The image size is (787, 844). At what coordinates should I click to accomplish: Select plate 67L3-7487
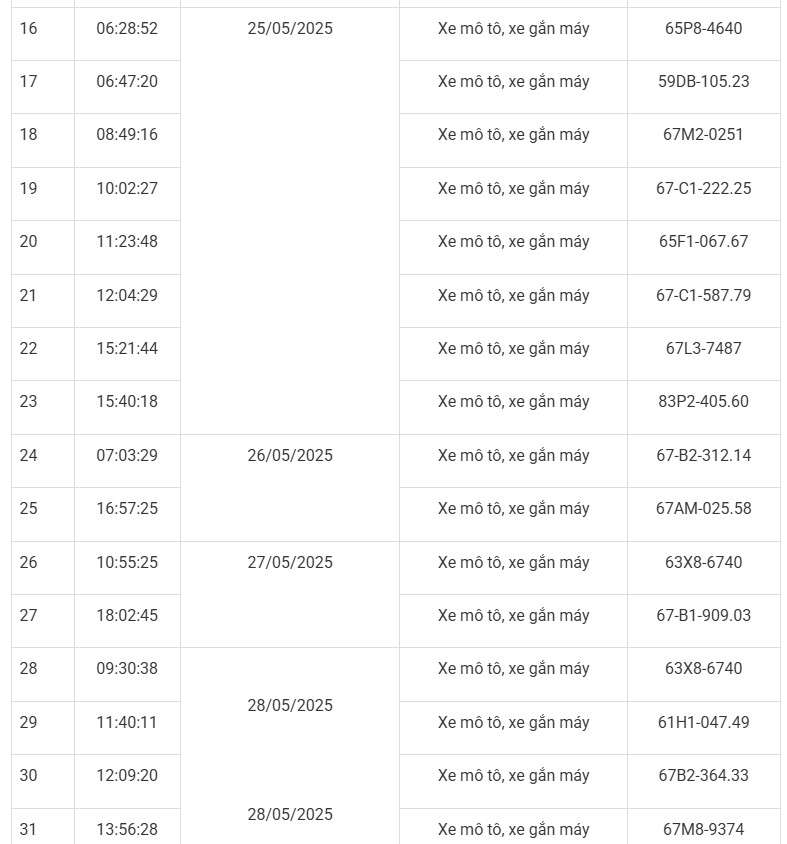pyautogui.click(x=703, y=349)
